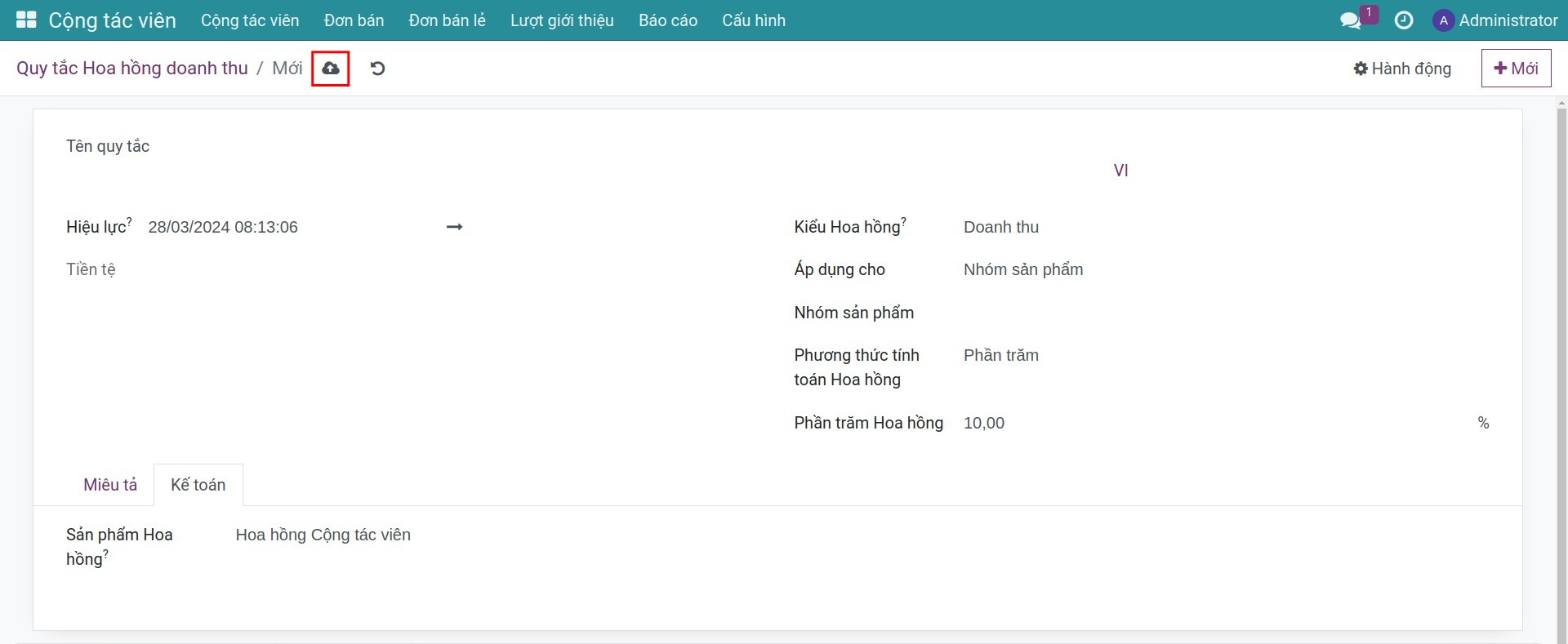The height and width of the screenshot is (644, 1568).
Task: Open the apps grid home menu
Action: pyautogui.click(x=26, y=20)
